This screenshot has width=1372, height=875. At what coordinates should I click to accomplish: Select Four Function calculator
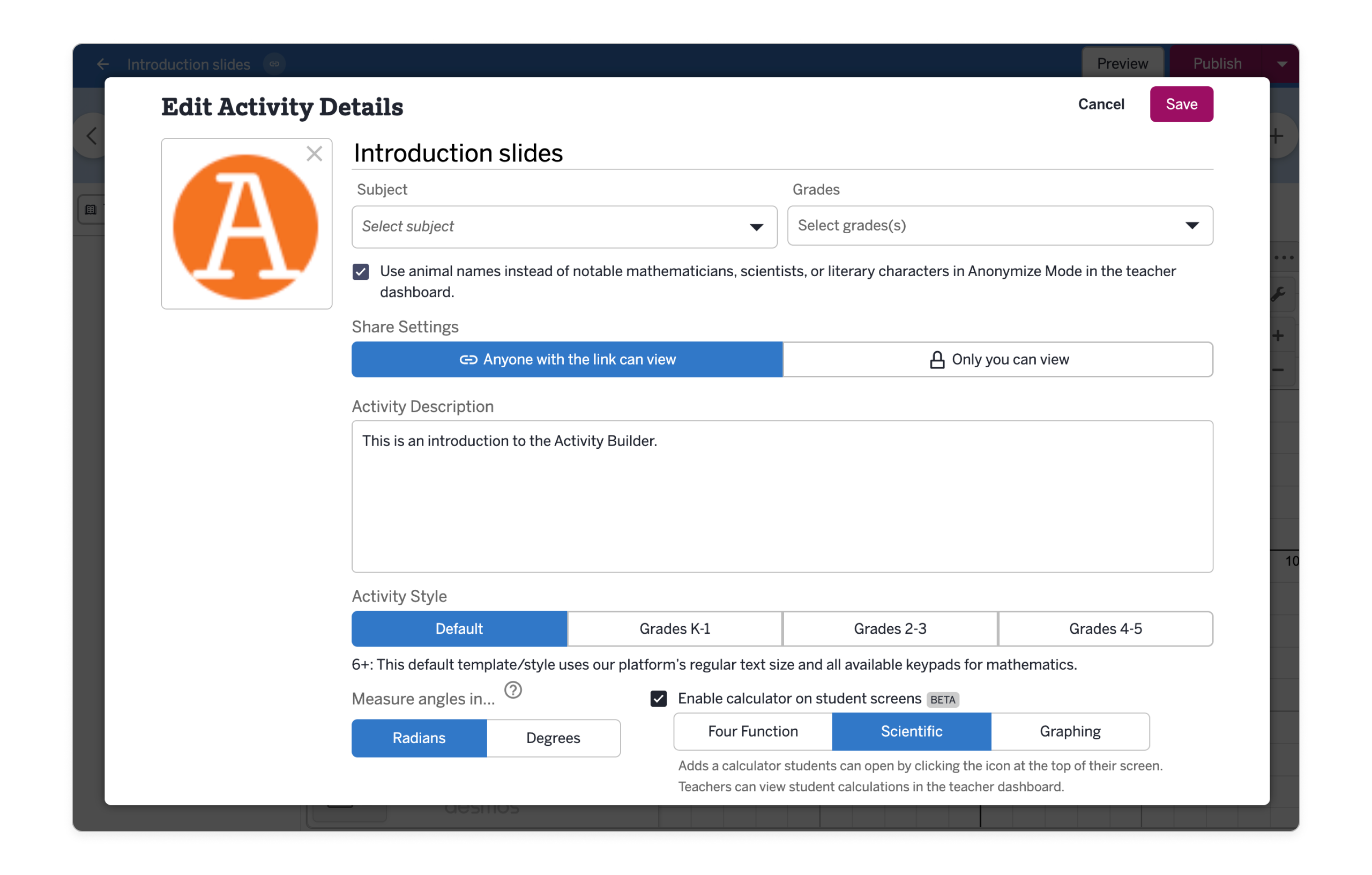(752, 731)
